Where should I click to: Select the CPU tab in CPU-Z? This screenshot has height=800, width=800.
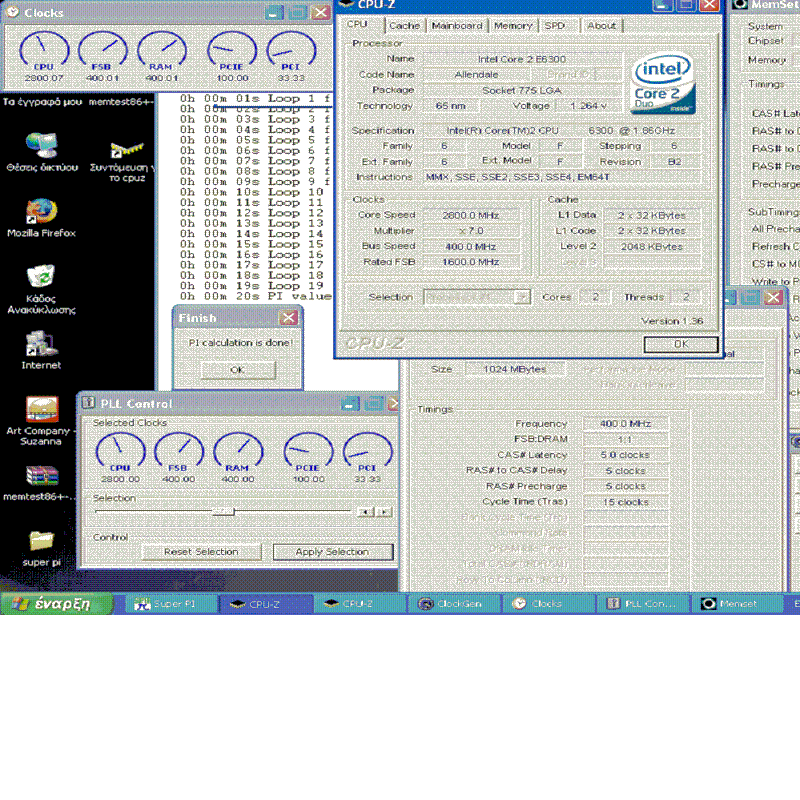357,24
